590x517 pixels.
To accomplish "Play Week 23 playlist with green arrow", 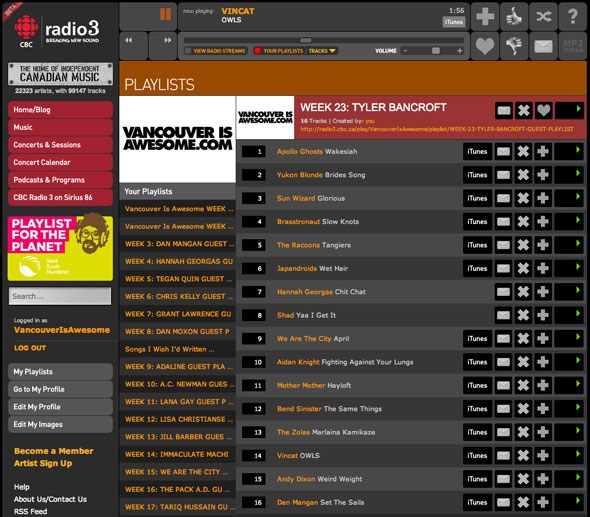I will (x=569, y=111).
